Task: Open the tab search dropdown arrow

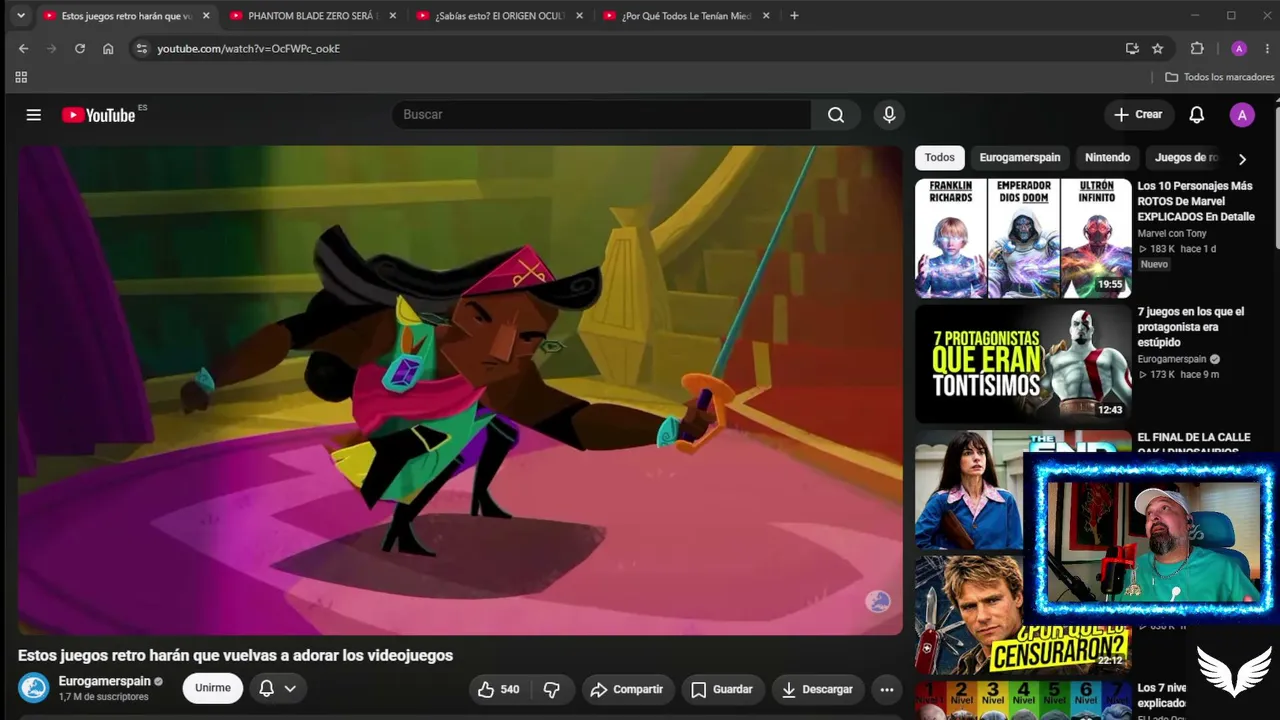Action: tap(21, 16)
